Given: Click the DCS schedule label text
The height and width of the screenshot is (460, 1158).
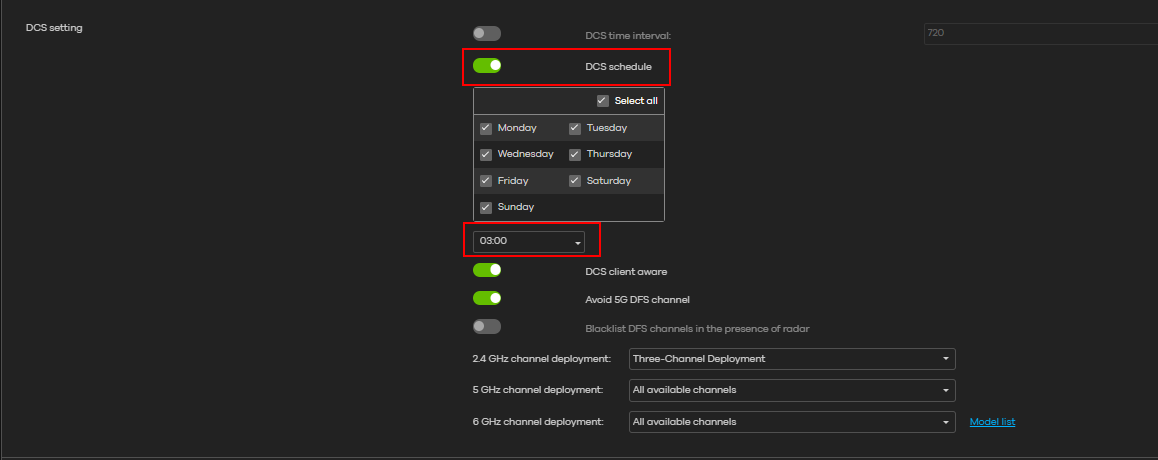Looking at the screenshot, I should click(x=618, y=67).
